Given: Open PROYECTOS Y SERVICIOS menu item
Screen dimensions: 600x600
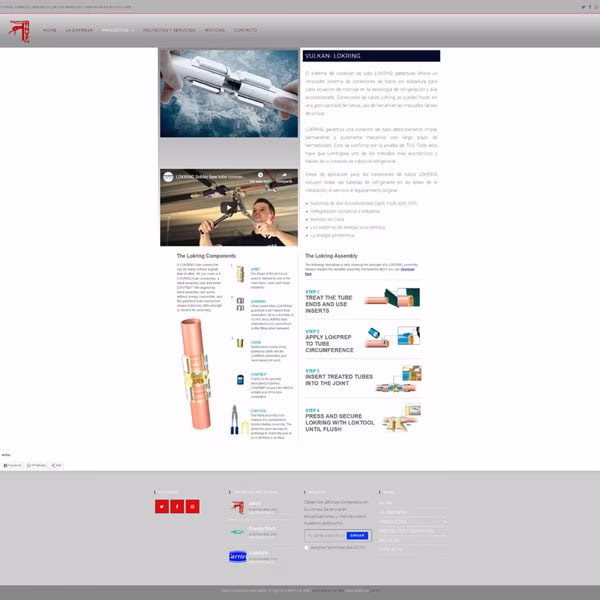Looking at the screenshot, I should [x=169, y=30].
